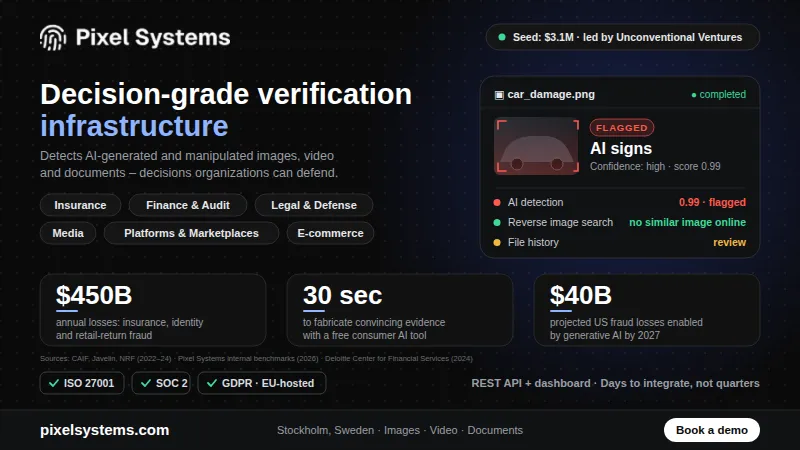Click the SOC 2 badge label

(171, 383)
